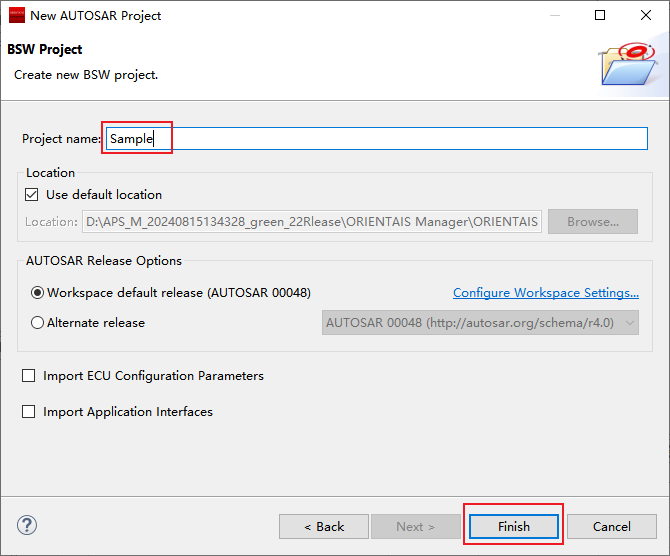Screen dimensions: 670x556
Task: Cancel the new project wizard
Action: [x=611, y=526]
